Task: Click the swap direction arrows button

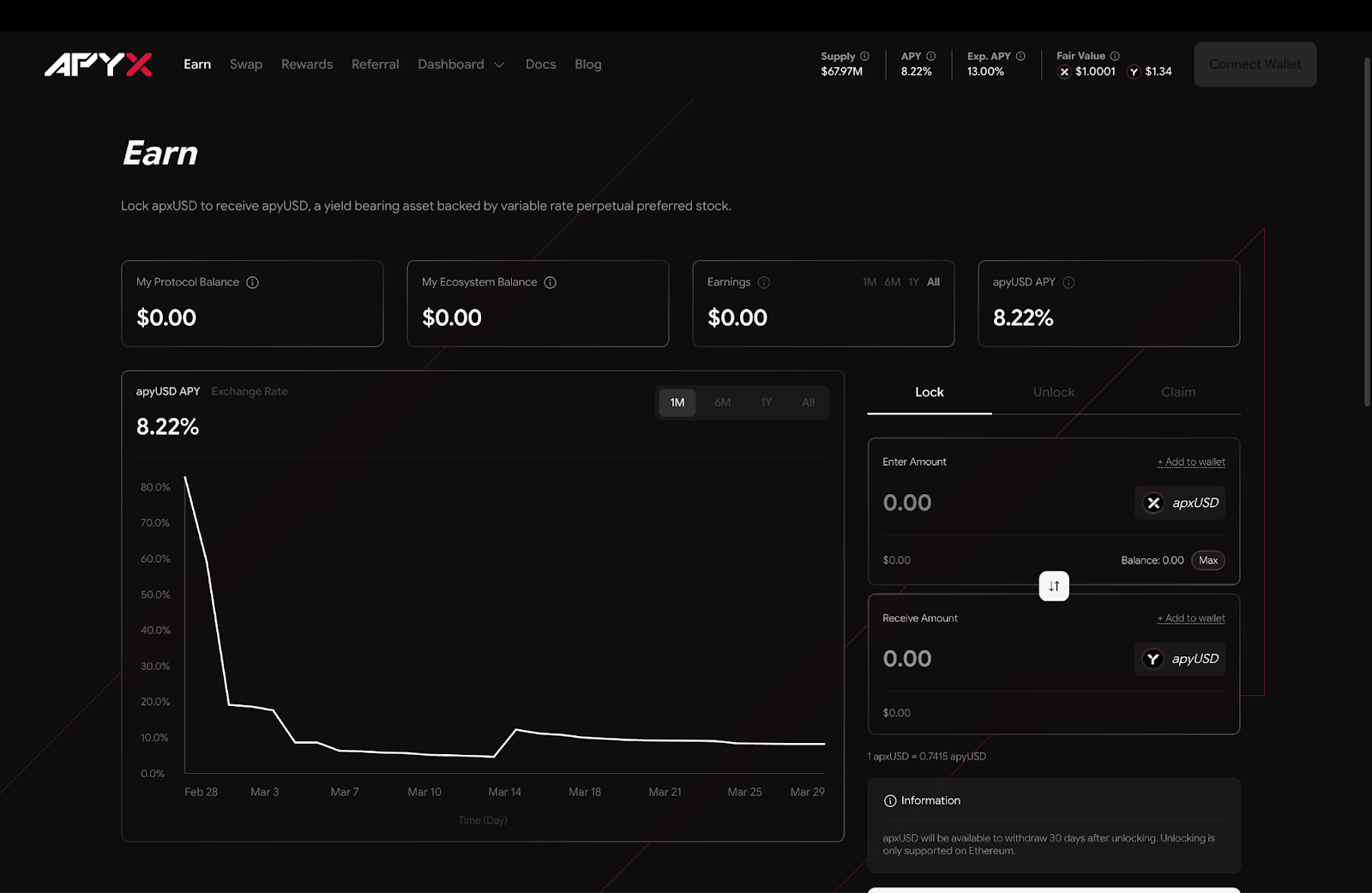Action: coord(1054,586)
